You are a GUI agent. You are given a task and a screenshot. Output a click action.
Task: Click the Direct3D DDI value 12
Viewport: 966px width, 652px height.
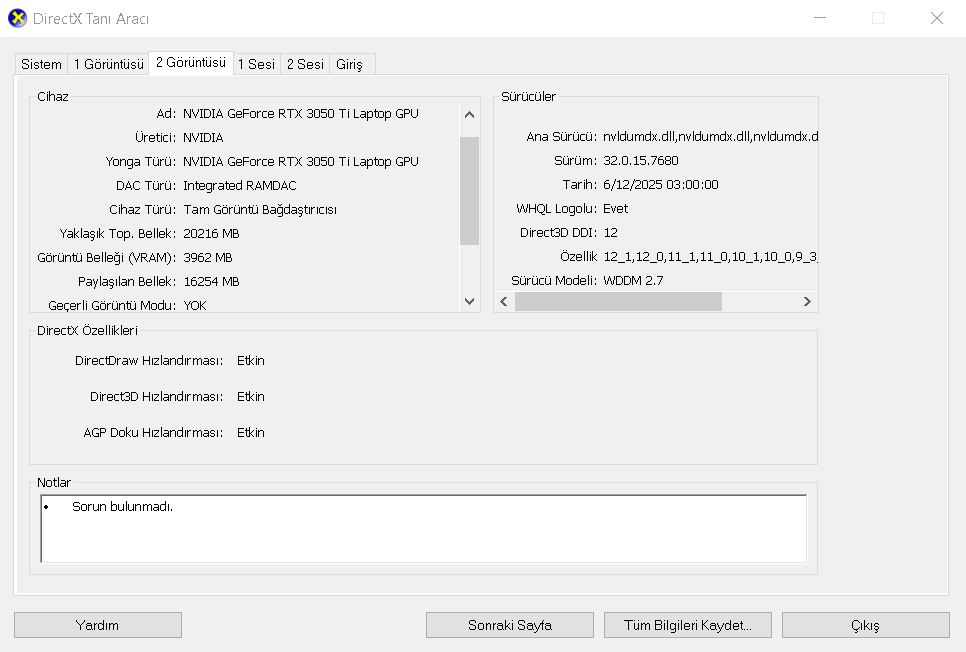pyautogui.click(x=611, y=233)
